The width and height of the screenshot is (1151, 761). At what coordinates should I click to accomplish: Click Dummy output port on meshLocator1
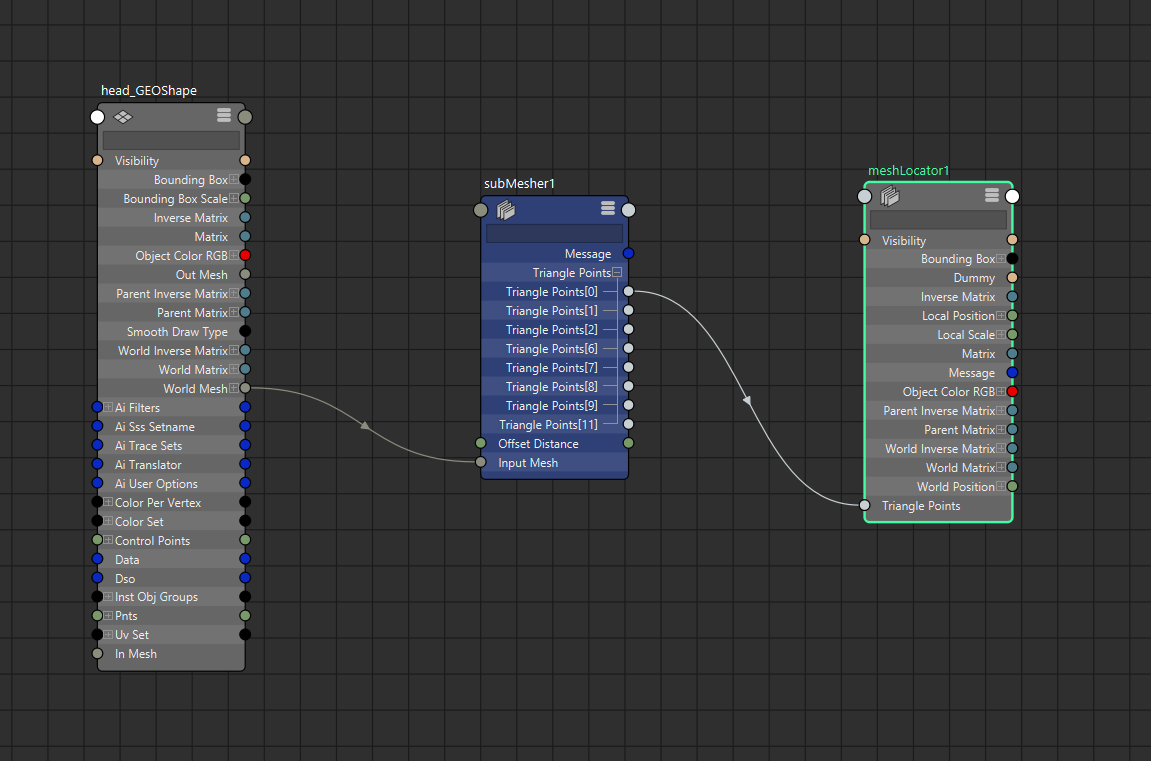[x=1012, y=277]
